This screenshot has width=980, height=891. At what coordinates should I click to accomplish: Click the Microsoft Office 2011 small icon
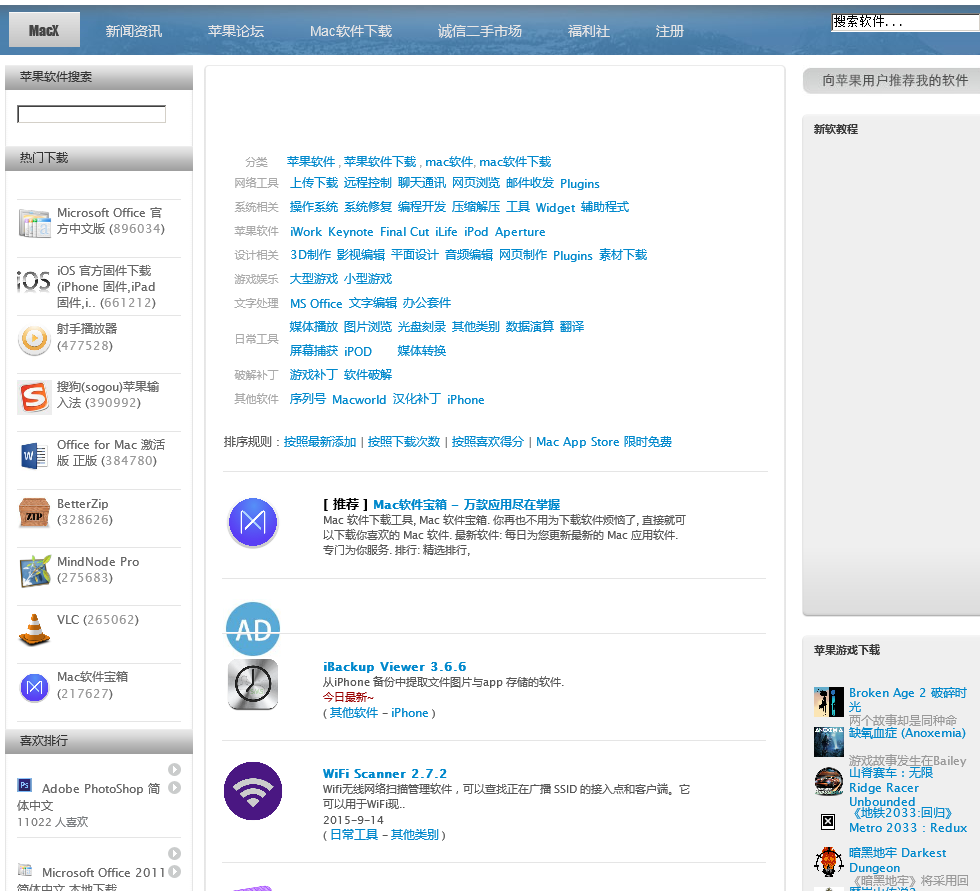24,869
